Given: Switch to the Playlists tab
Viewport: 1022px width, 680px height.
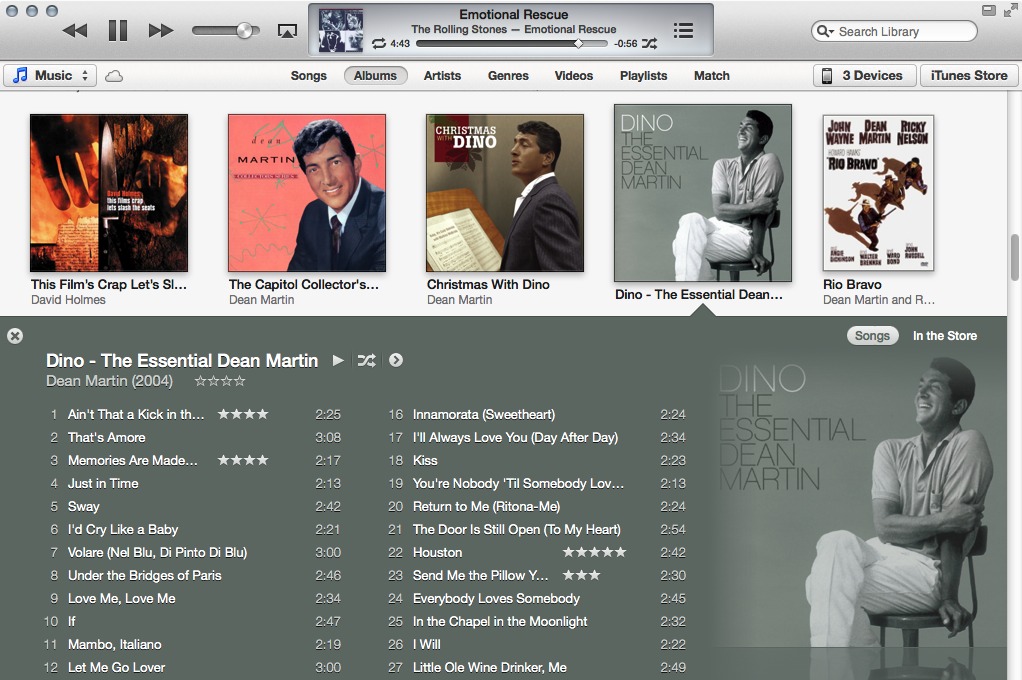Looking at the screenshot, I should click(x=643, y=76).
